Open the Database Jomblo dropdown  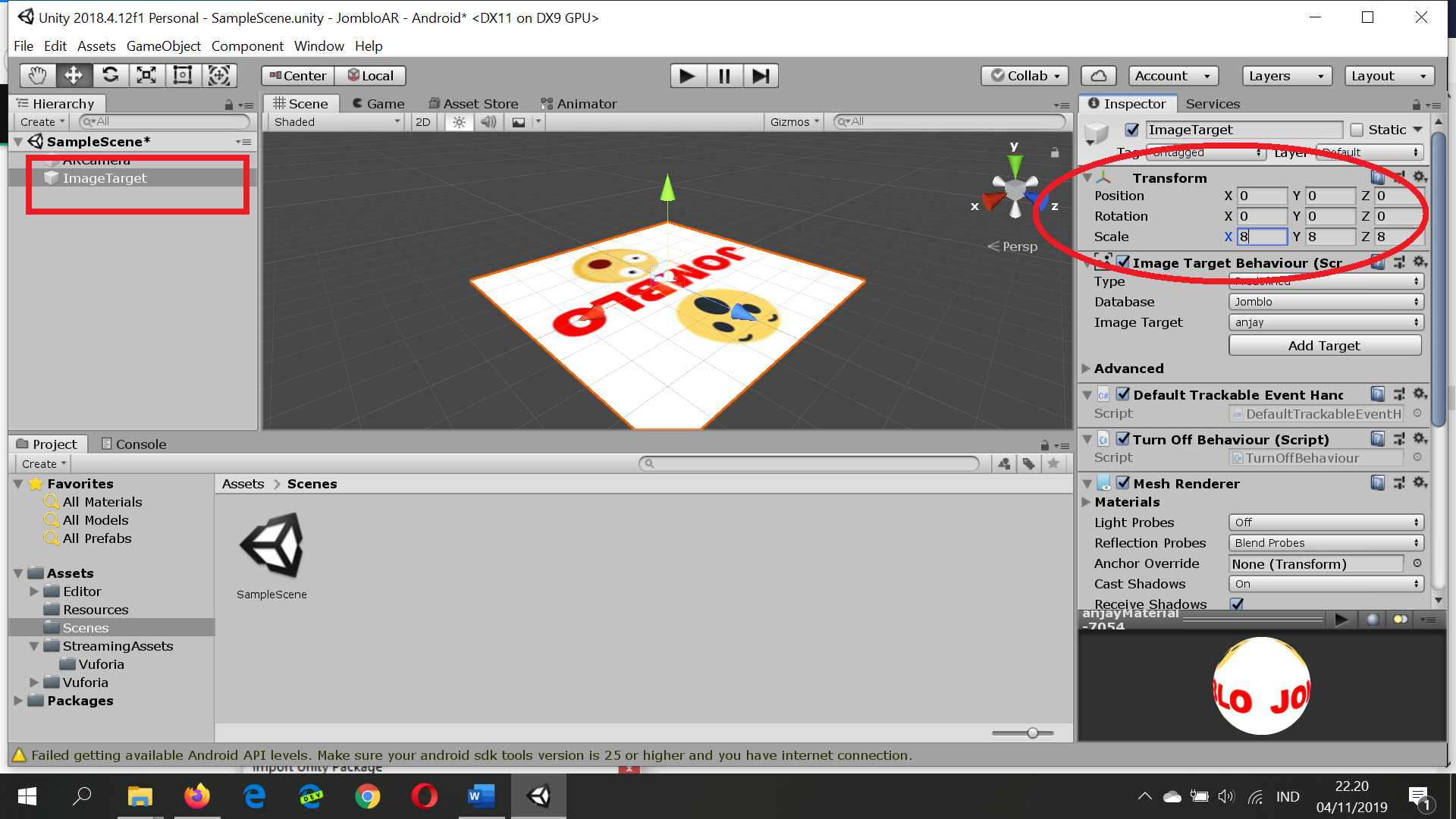point(1326,302)
